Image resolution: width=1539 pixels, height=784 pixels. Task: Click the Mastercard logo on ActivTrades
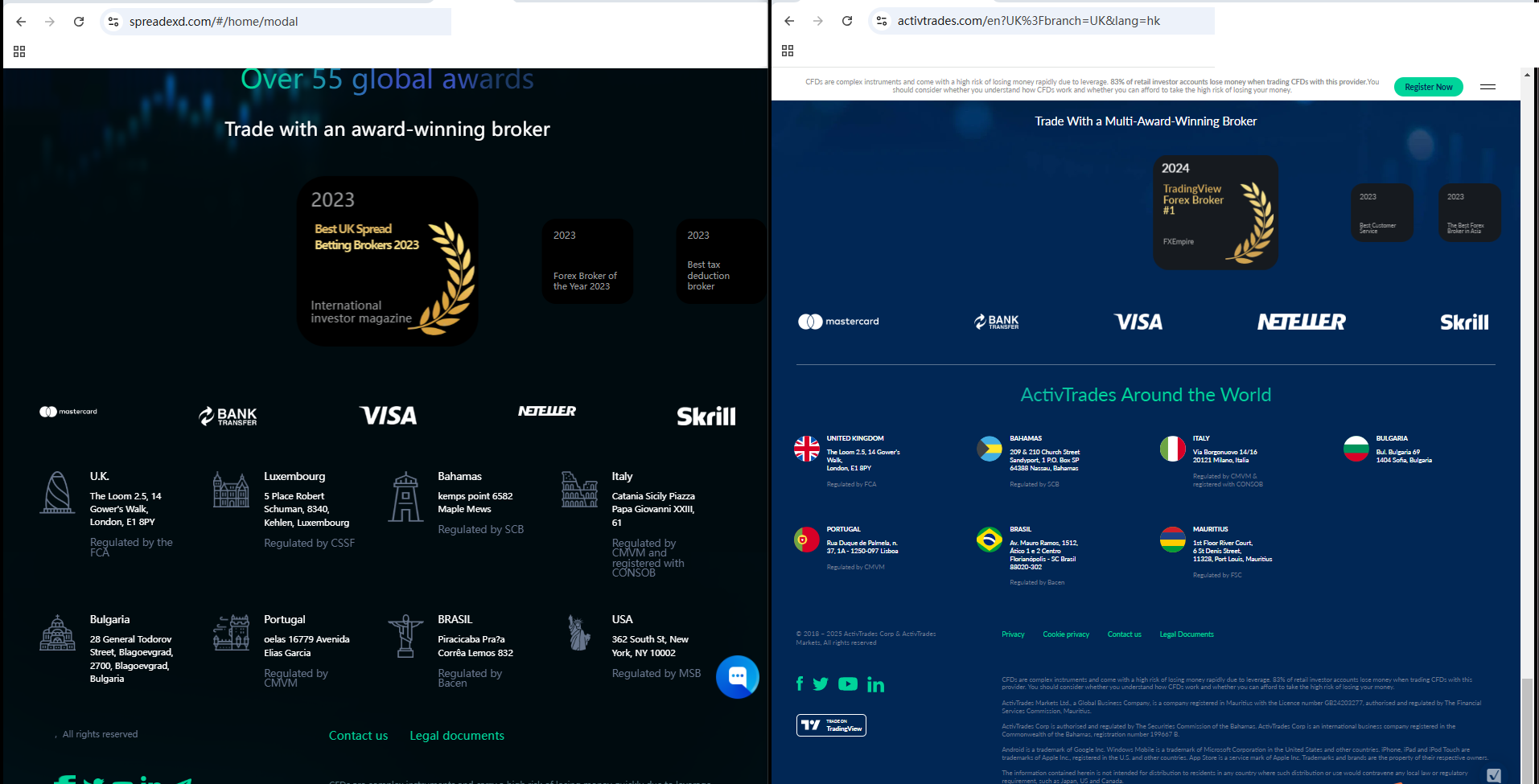pyautogui.click(x=838, y=322)
